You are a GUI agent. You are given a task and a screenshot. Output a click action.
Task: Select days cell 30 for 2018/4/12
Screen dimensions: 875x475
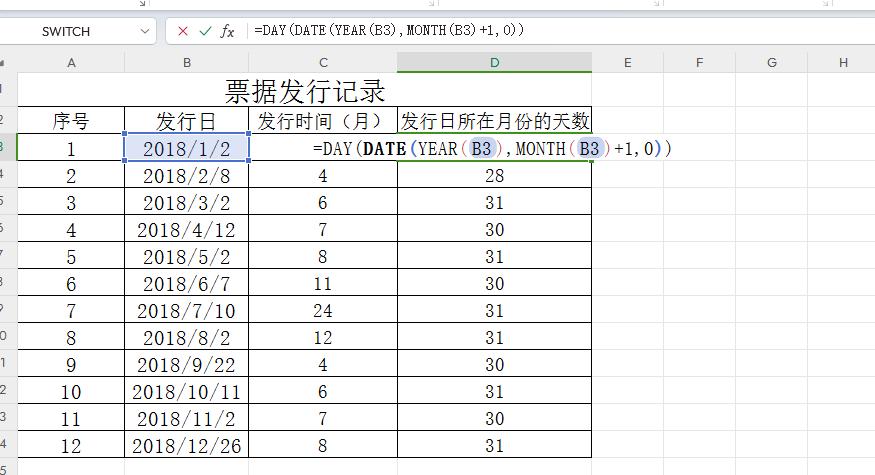click(494, 229)
